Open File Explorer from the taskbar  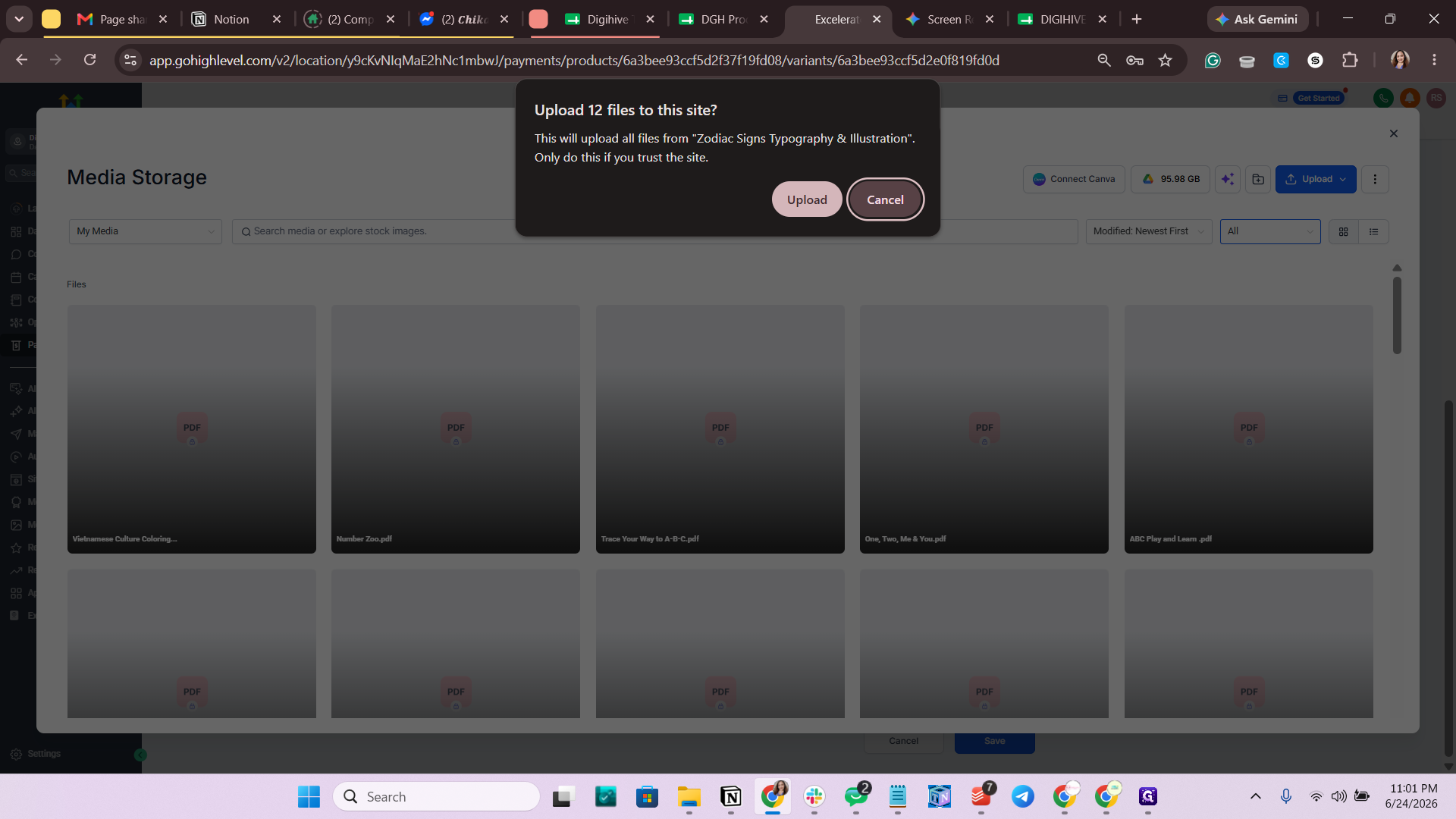[689, 796]
